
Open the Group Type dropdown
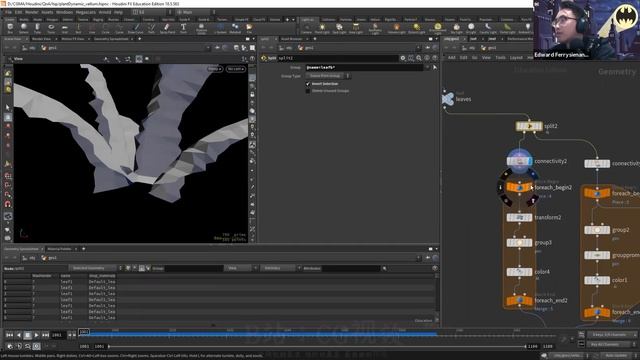pyautogui.click(x=328, y=76)
